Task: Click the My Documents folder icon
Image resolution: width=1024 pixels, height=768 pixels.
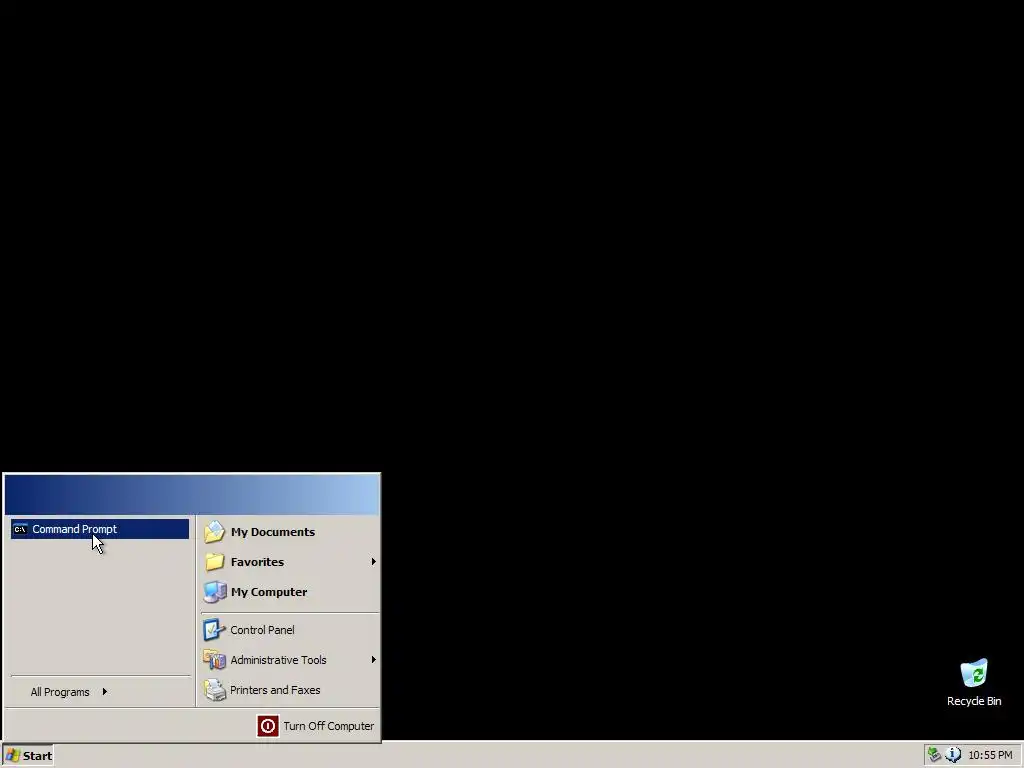Action: point(214,532)
